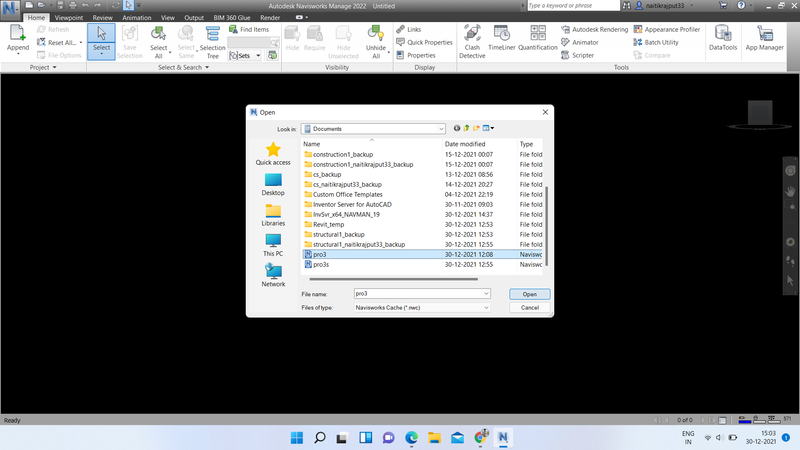Switch to the Home ribbon tab
Viewport: 800px width, 450px height.
click(x=36, y=17)
